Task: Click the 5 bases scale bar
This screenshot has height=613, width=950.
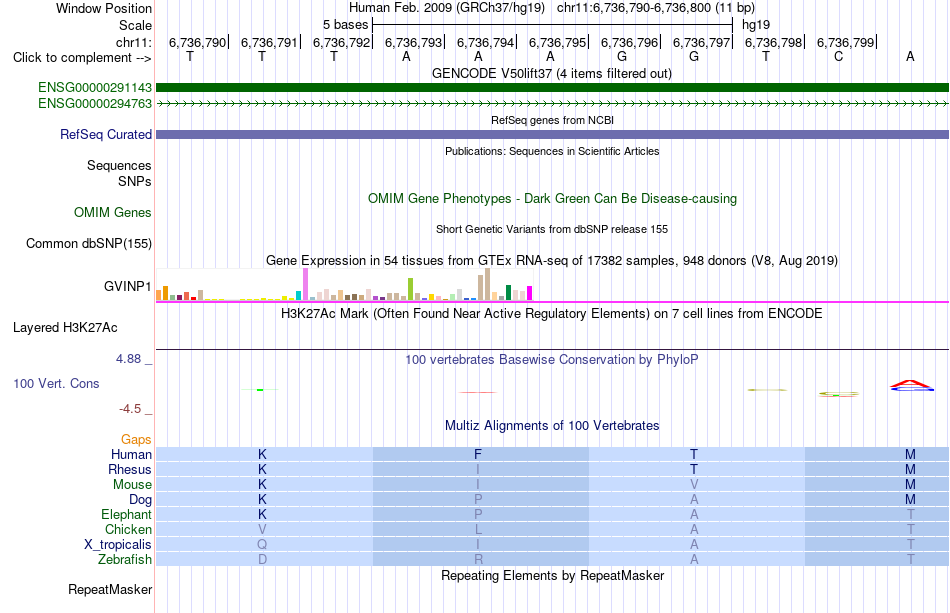Action: [x=553, y=25]
